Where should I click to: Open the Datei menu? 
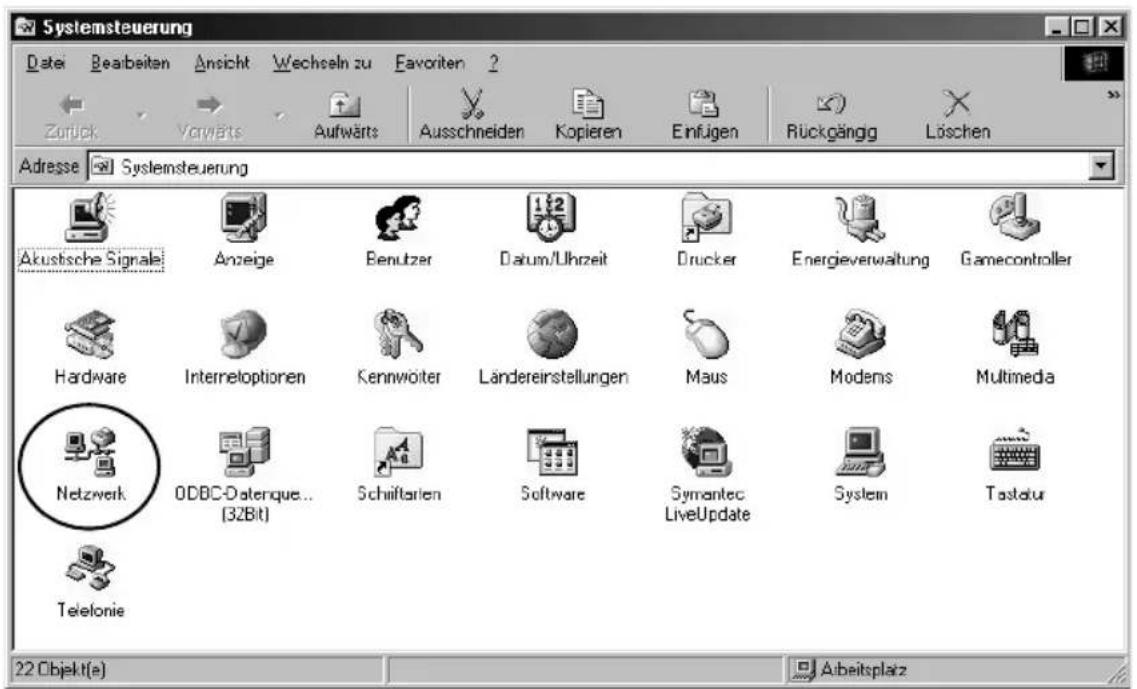[46, 63]
